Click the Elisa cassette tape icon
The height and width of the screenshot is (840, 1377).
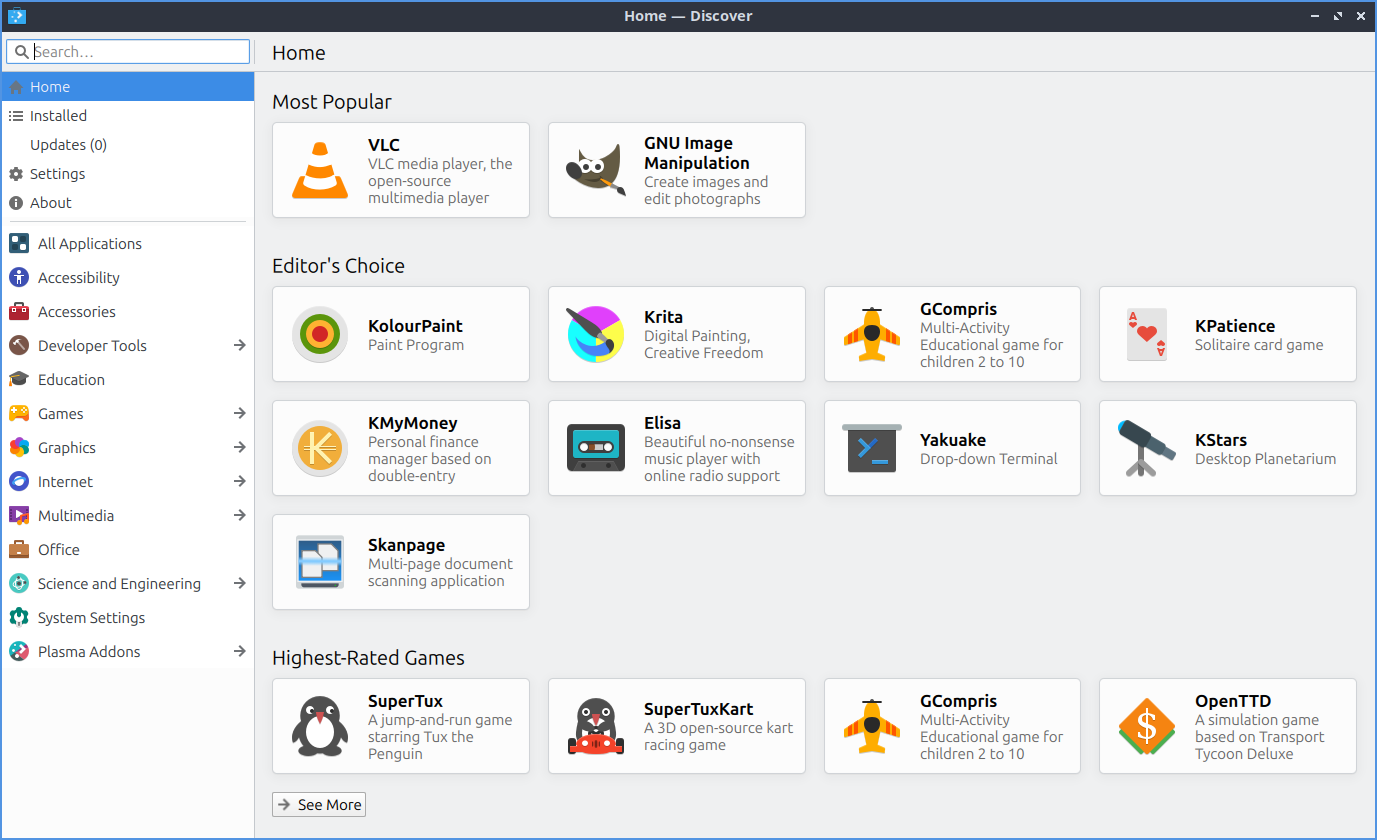pyautogui.click(x=596, y=449)
